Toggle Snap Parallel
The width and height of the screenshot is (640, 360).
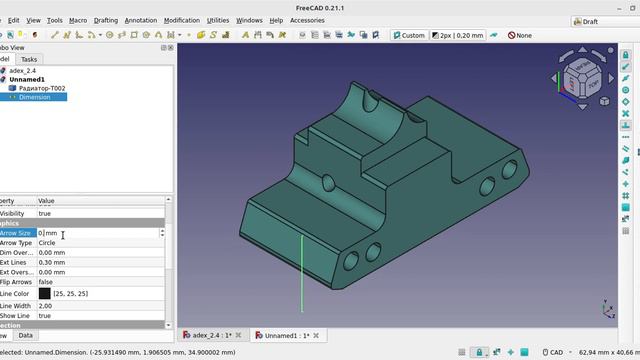click(x=625, y=149)
